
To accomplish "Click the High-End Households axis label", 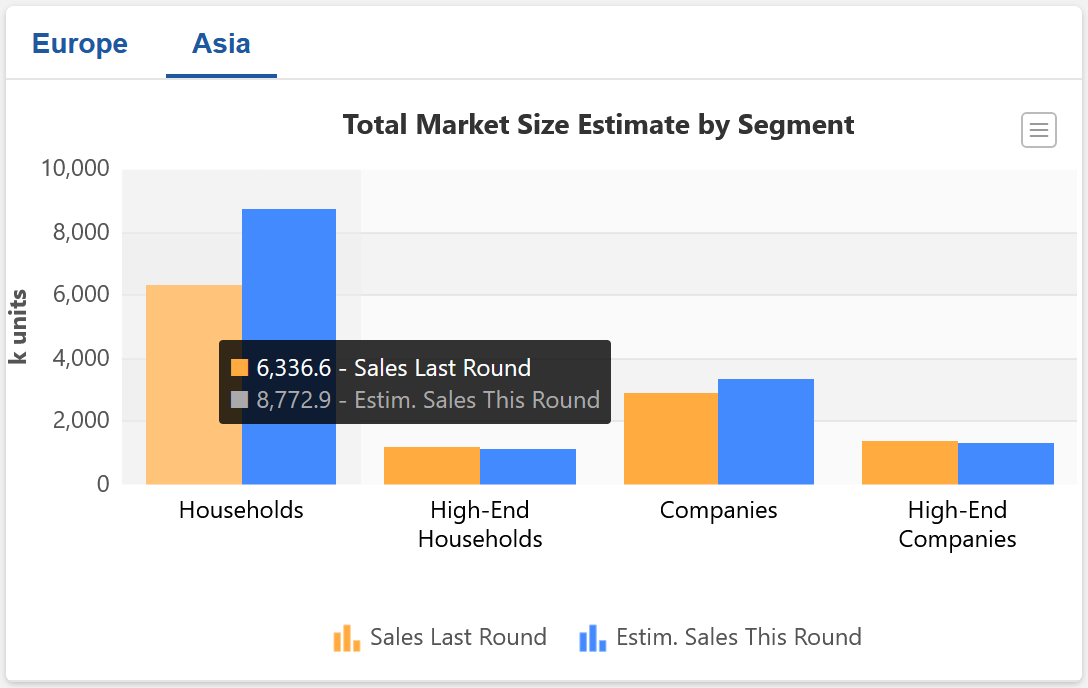I will 480,525.
